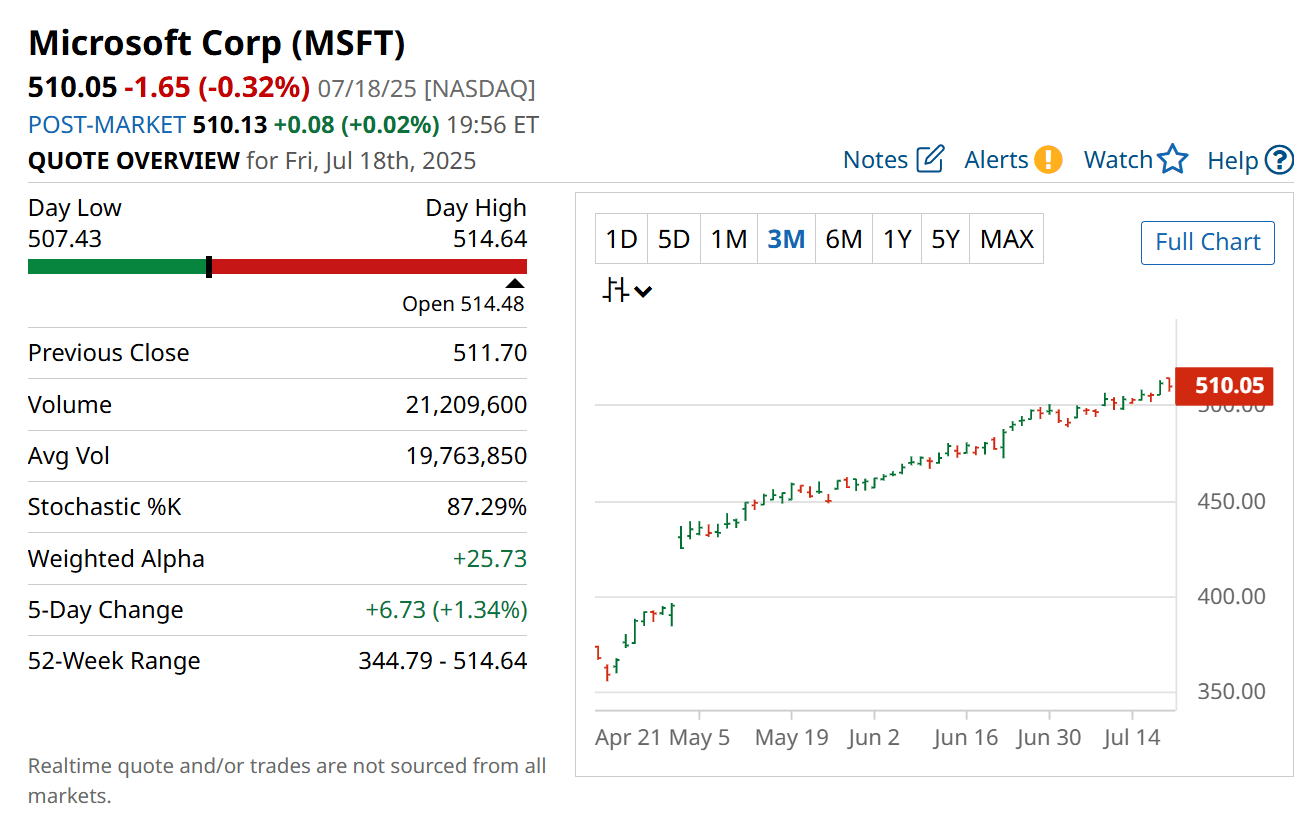
Task: Click the Microsoft Corp (MSFT) heading
Action: [x=217, y=43]
